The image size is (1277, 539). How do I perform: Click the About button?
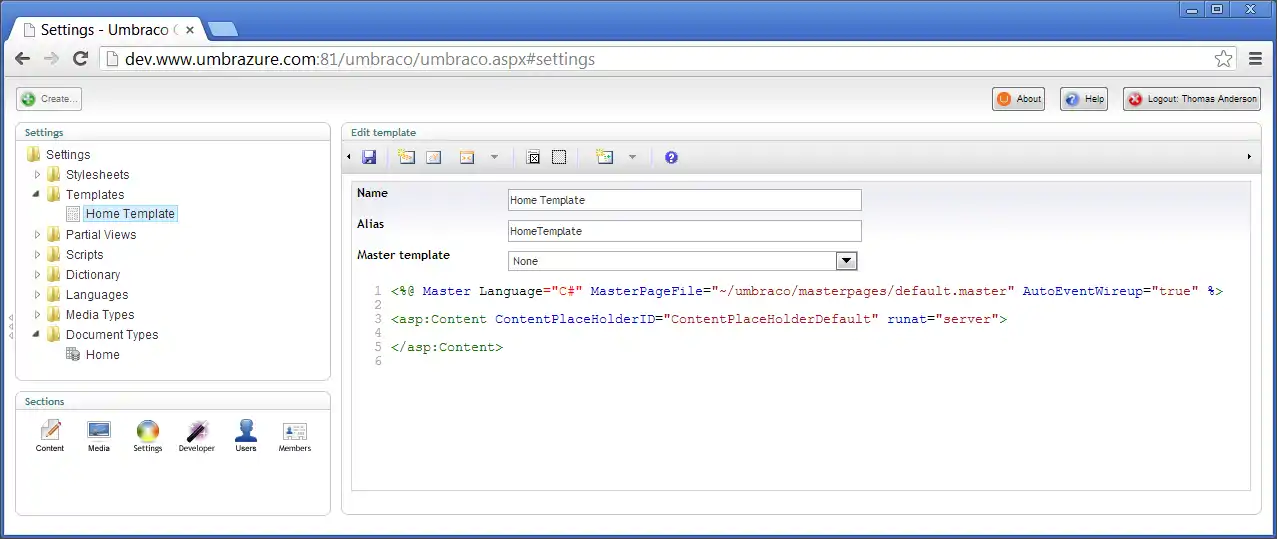point(1019,99)
